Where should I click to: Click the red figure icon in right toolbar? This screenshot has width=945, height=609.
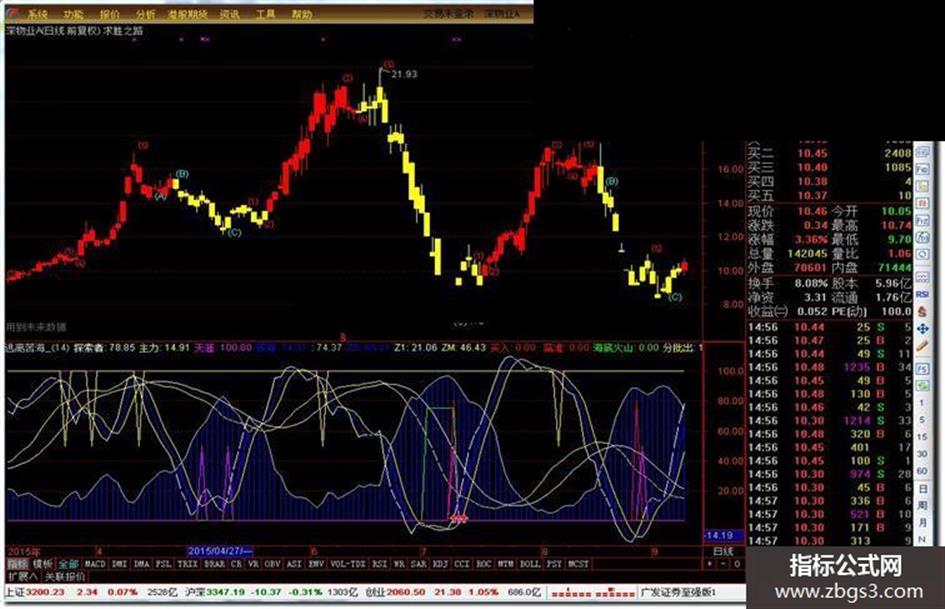click(x=923, y=312)
